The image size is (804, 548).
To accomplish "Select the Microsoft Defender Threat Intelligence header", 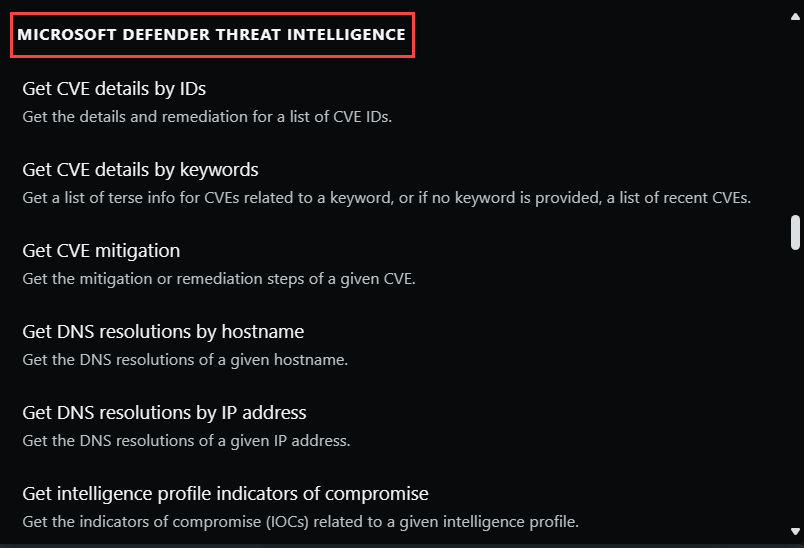I will (x=211, y=35).
